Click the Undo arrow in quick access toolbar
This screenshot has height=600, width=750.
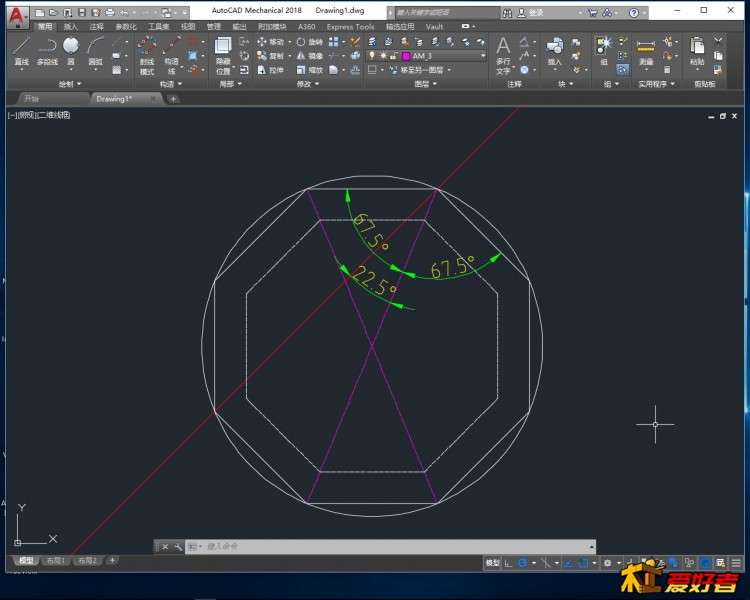[124, 12]
